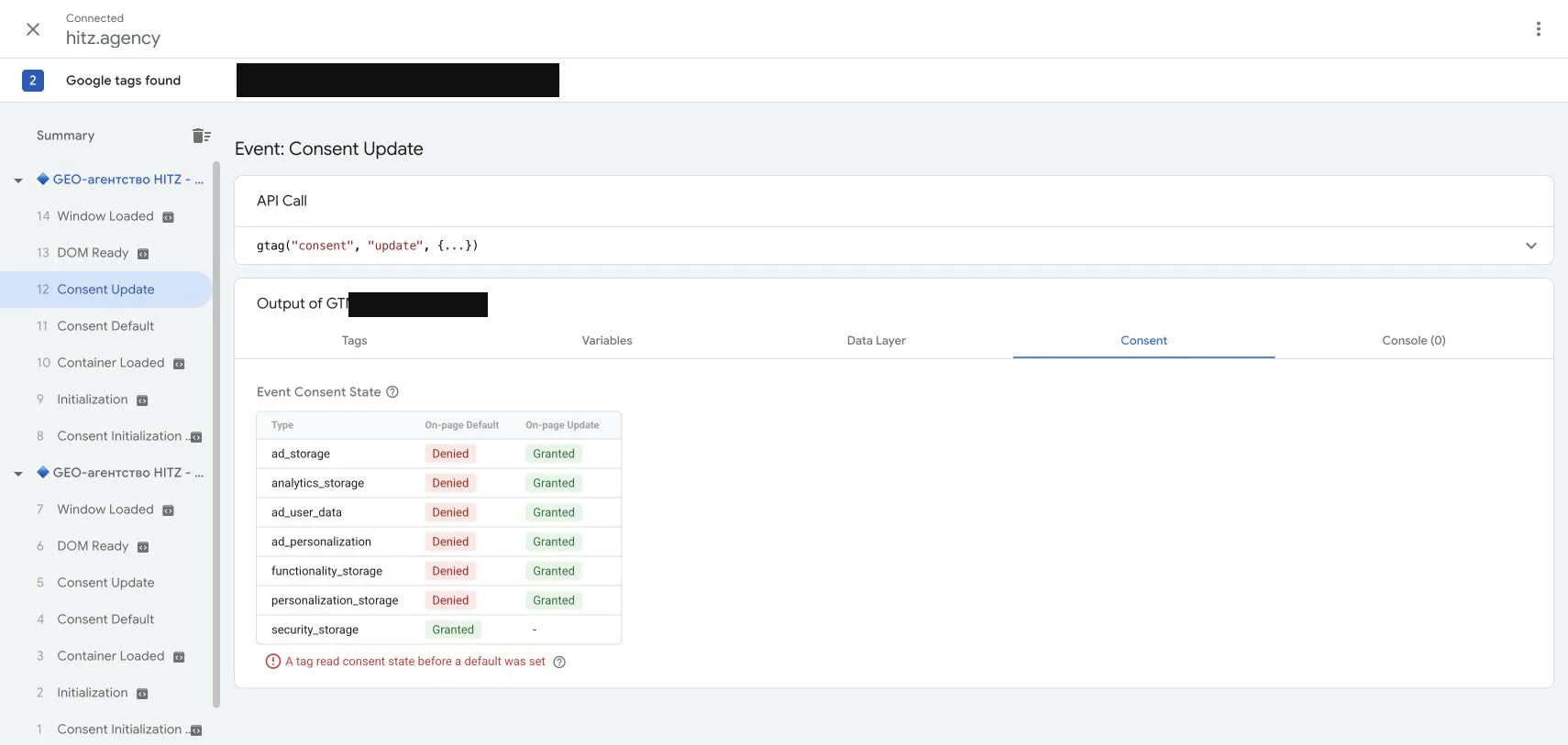Click Granted badge in security_storage row
This screenshot has height=745, width=1568.
click(x=453, y=630)
